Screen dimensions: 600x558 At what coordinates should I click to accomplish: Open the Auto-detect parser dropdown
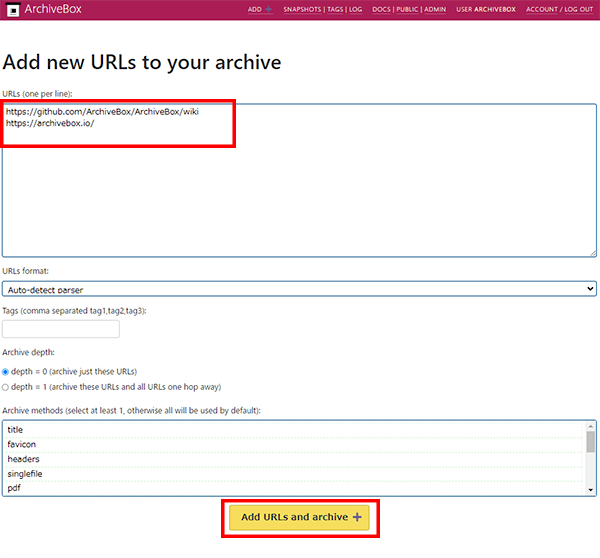point(299,289)
